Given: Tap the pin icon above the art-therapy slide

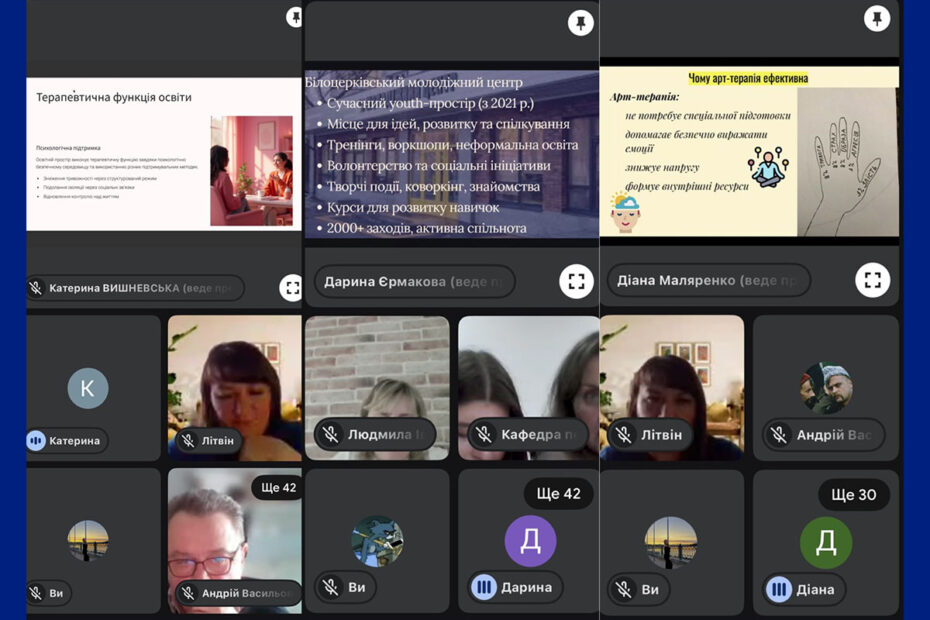Looking at the screenshot, I should pos(876,19).
